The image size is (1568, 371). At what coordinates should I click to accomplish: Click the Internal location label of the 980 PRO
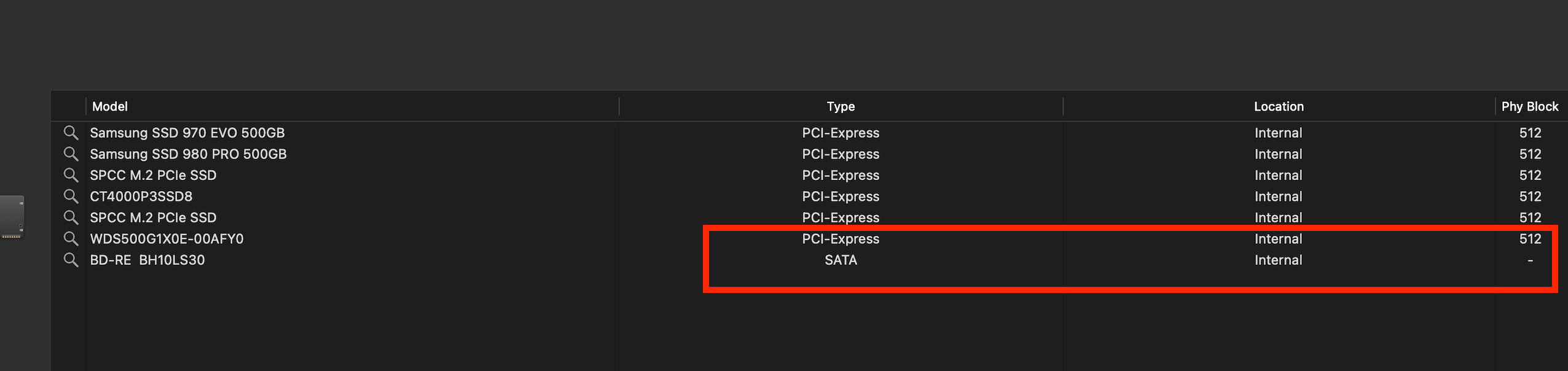pyautogui.click(x=1277, y=154)
